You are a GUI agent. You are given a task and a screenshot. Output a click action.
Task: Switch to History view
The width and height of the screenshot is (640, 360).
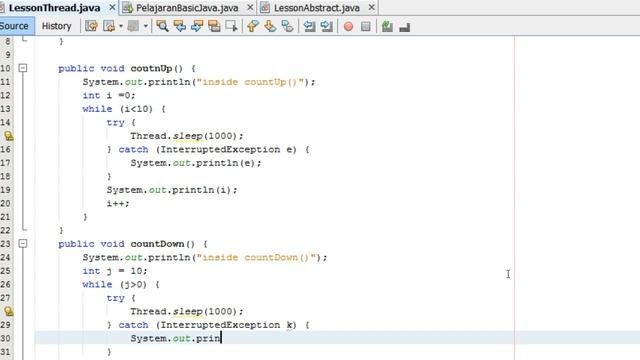pyautogui.click(x=56, y=26)
